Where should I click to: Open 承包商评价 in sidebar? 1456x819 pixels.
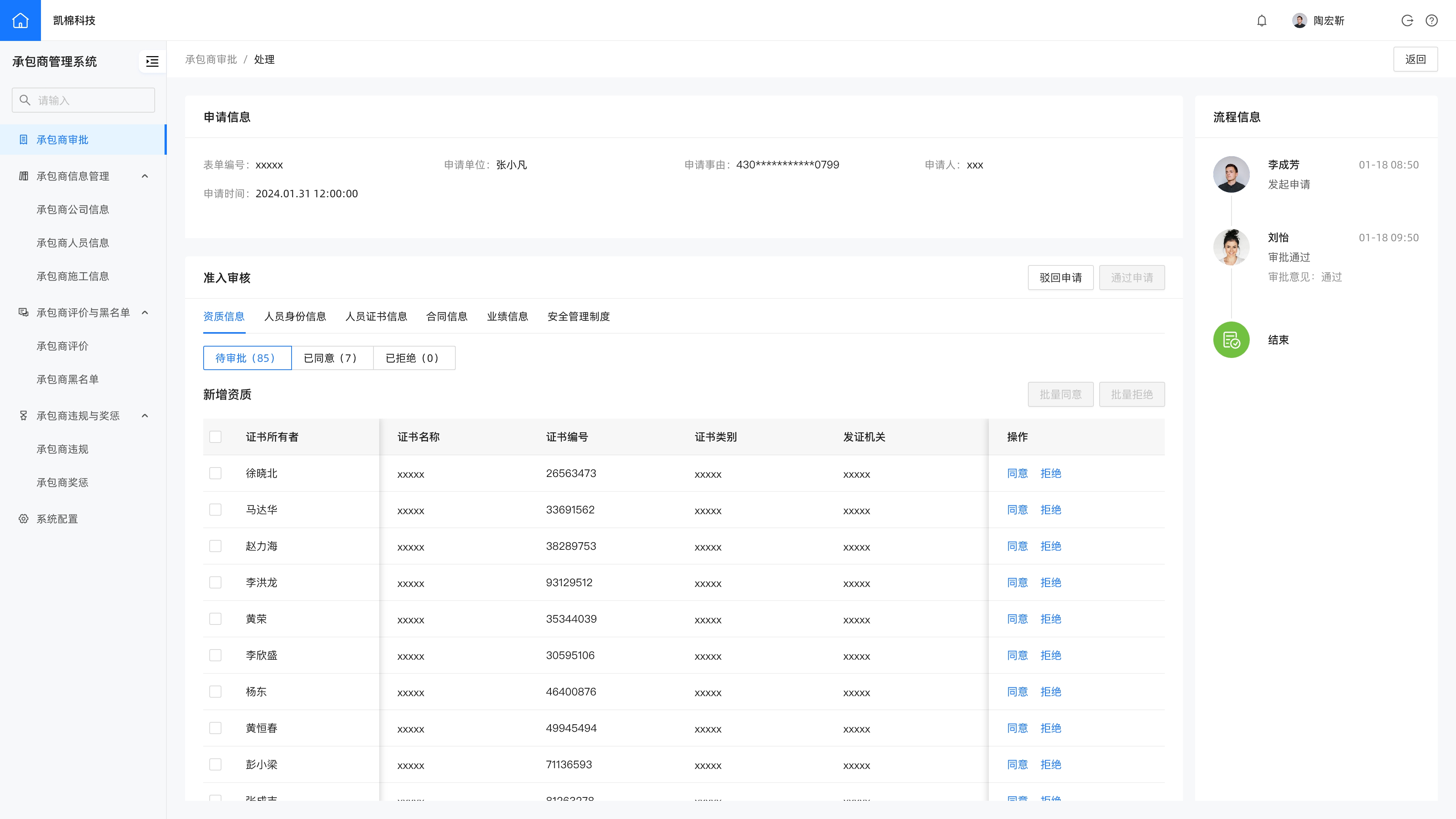point(63,346)
